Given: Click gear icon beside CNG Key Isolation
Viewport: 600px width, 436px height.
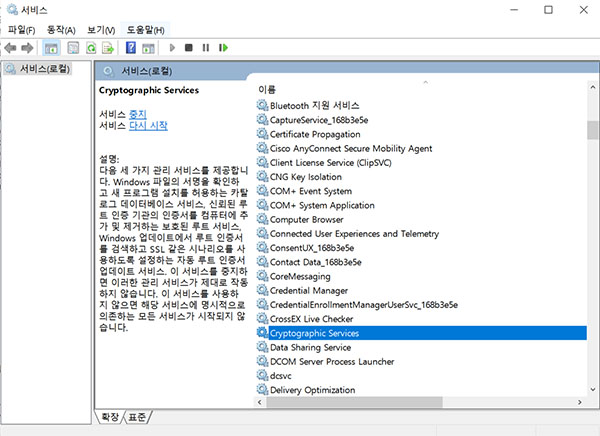Looking at the screenshot, I should point(262,176).
